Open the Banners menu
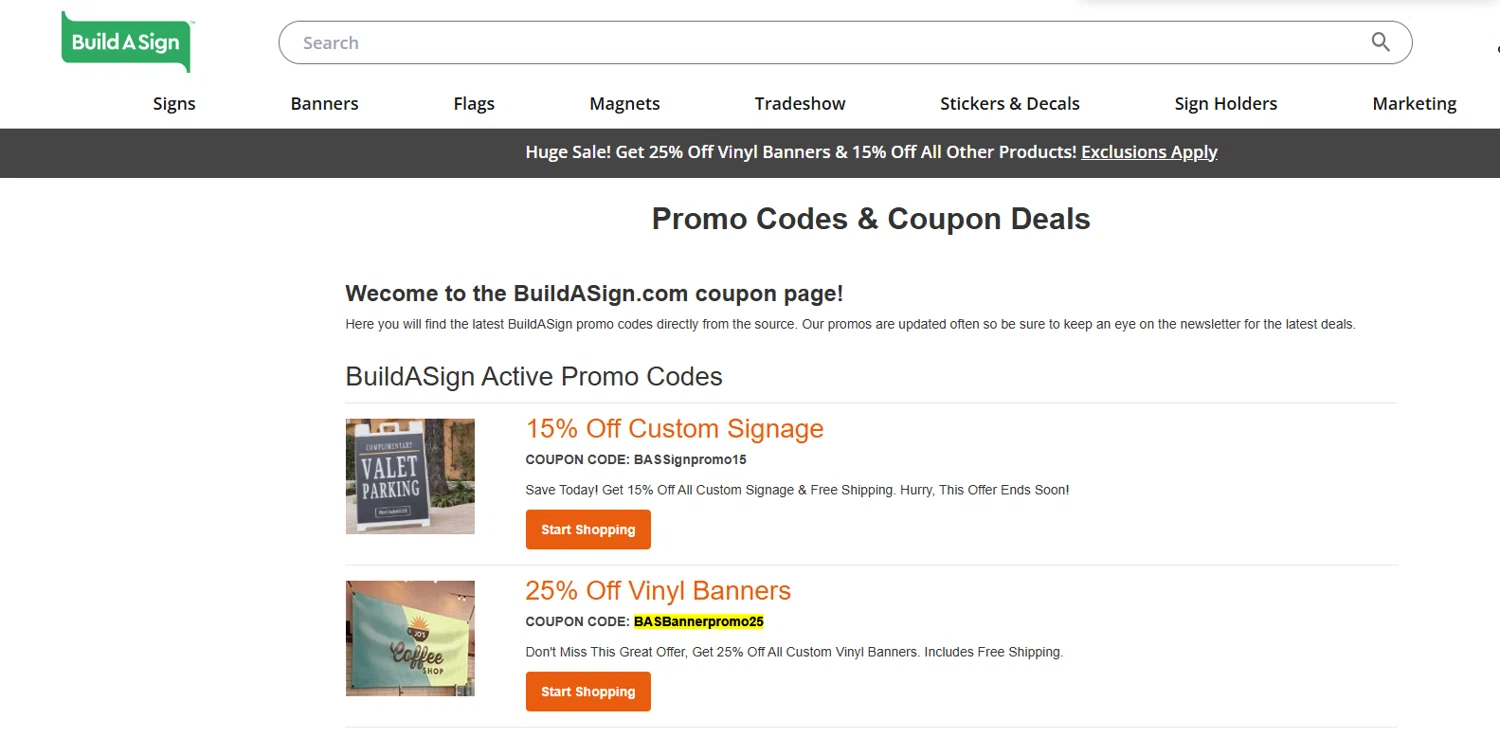The image size is (1500, 734). point(324,103)
